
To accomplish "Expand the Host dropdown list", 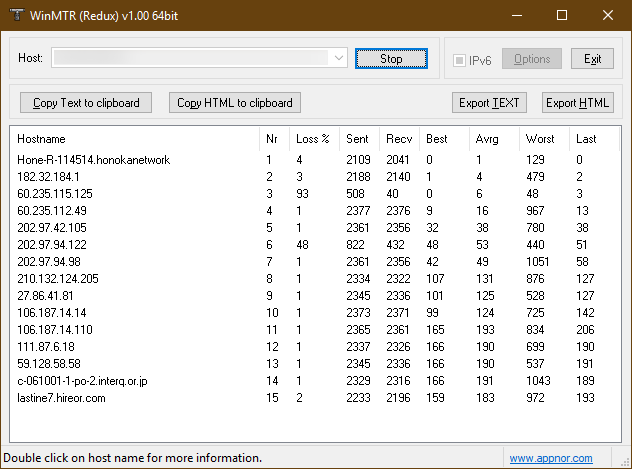I will 338,59.
